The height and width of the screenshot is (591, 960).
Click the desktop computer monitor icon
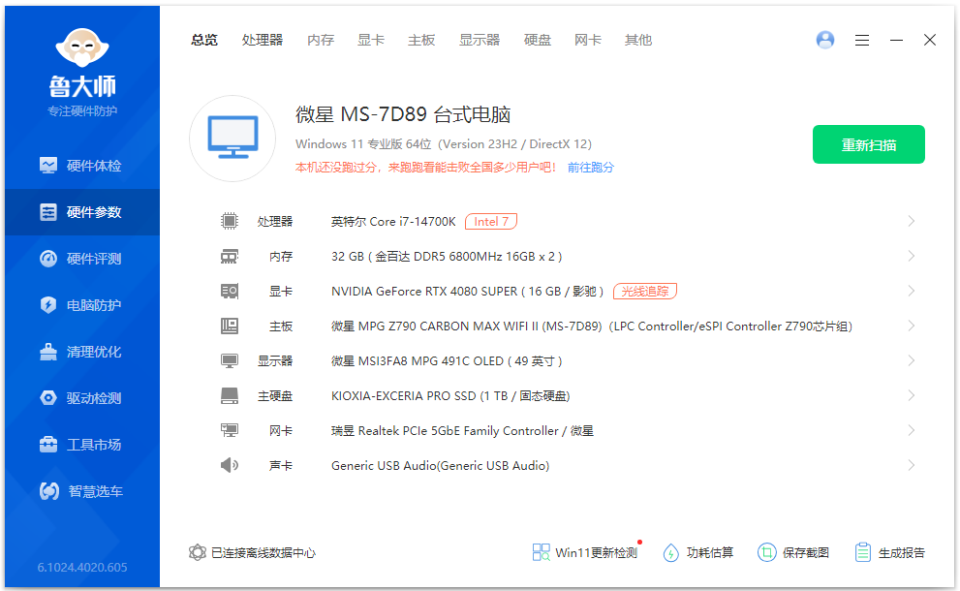coord(233,138)
